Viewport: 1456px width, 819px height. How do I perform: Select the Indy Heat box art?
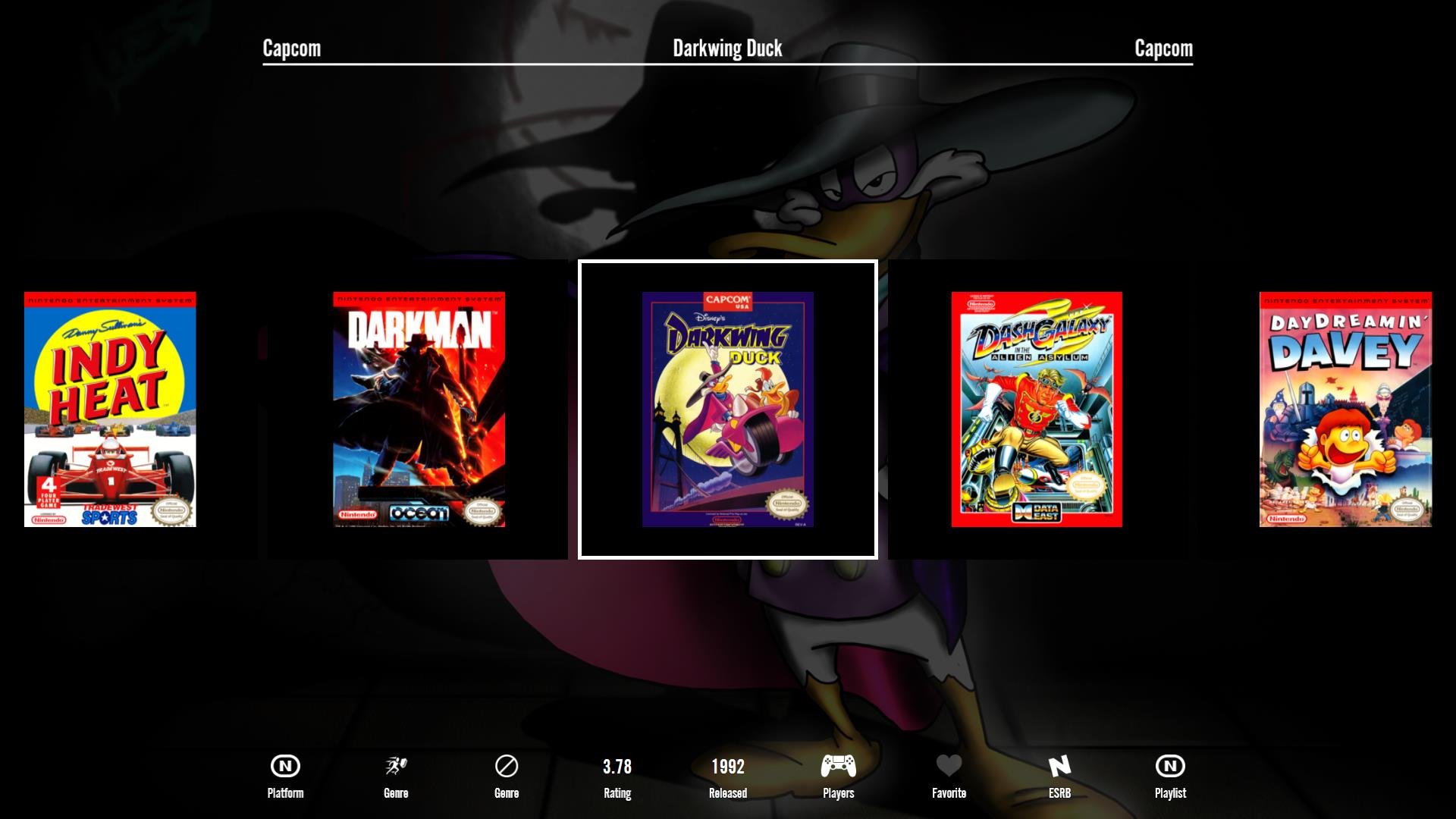tap(110, 409)
